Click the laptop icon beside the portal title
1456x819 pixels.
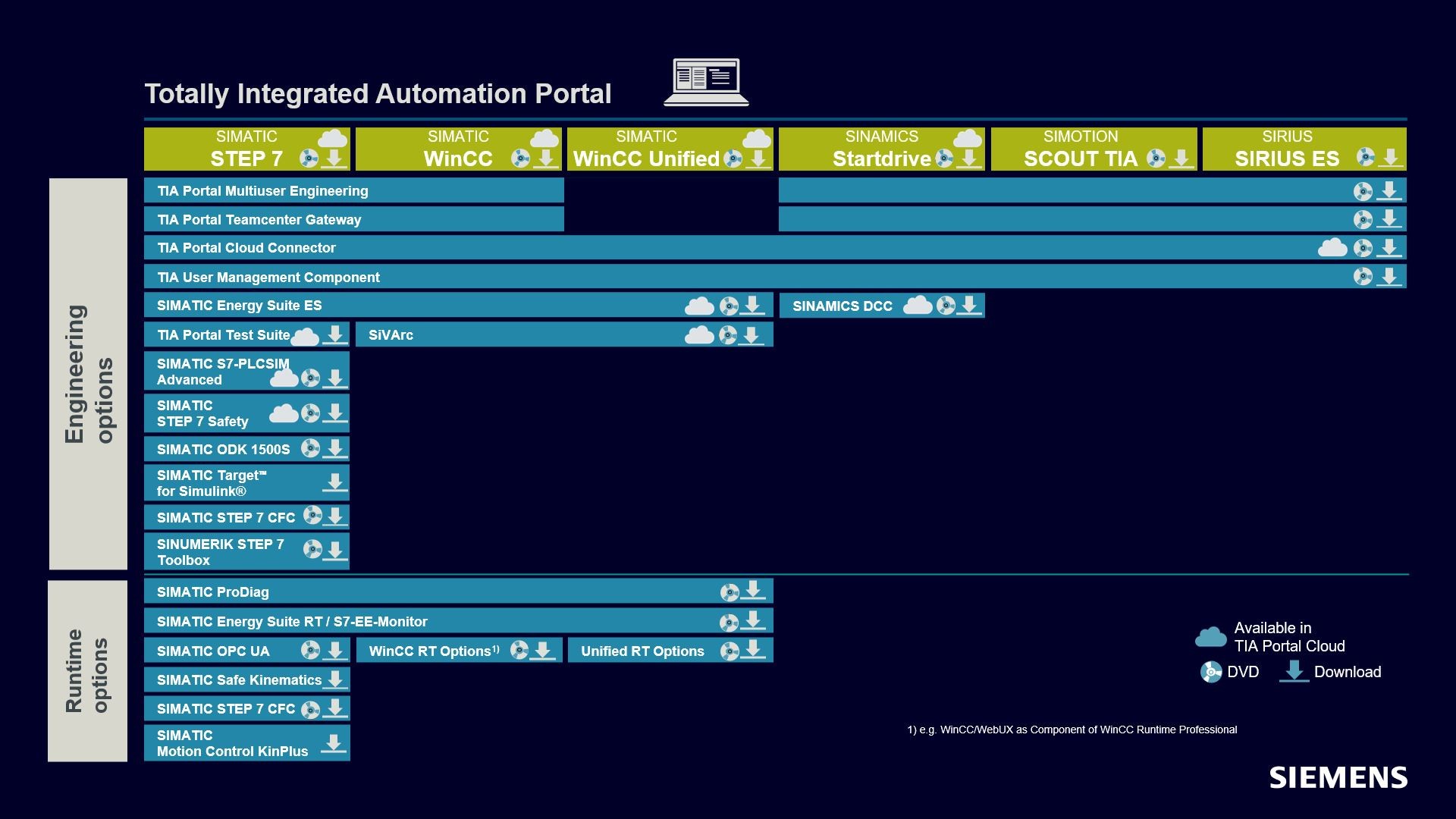click(x=706, y=82)
